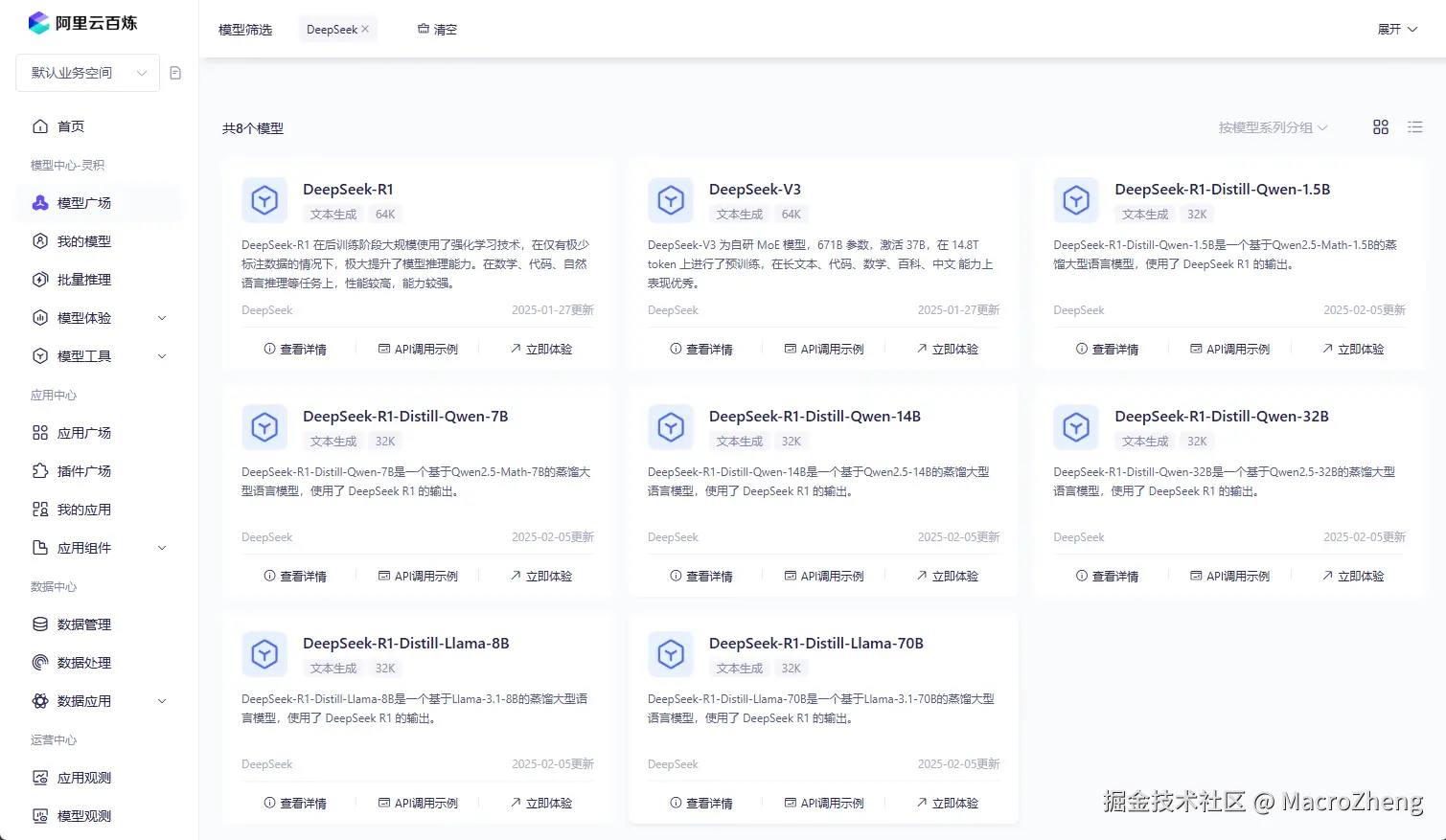Open 首页 menu item
1446x840 pixels.
[99, 126]
